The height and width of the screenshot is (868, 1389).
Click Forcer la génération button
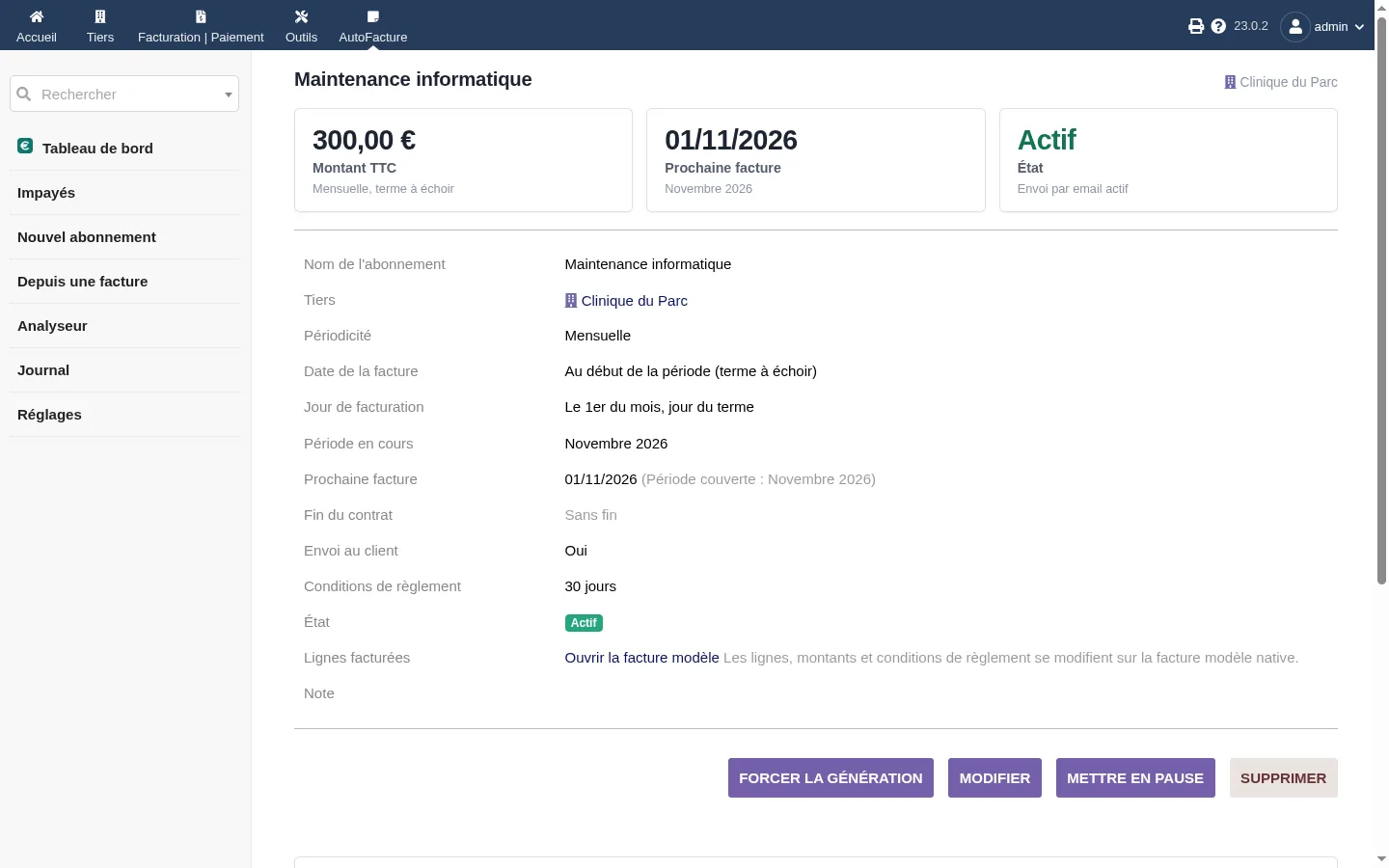(831, 778)
